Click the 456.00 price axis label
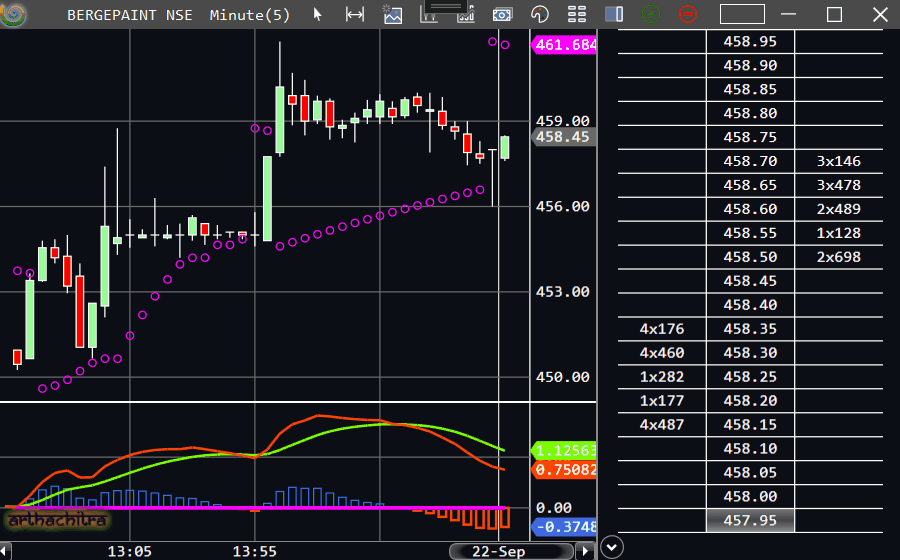Image resolution: width=900 pixels, height=560 pixels. pos(562,207)
